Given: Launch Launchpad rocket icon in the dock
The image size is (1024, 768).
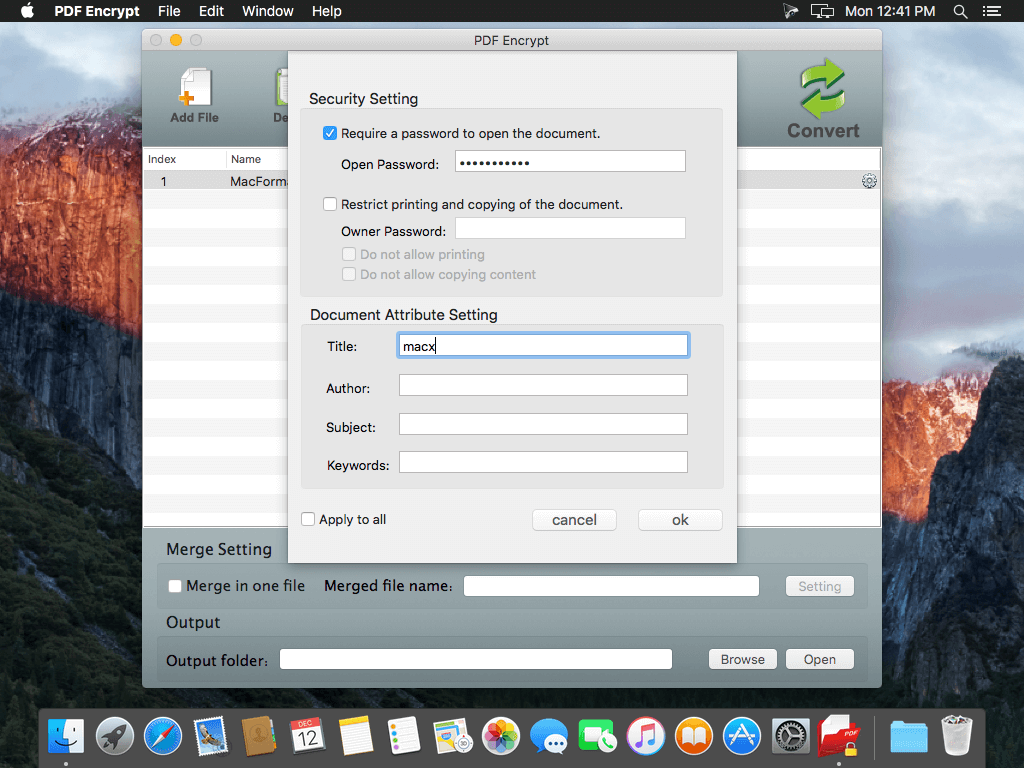Looking at the screenshot, I should point(115,736).
